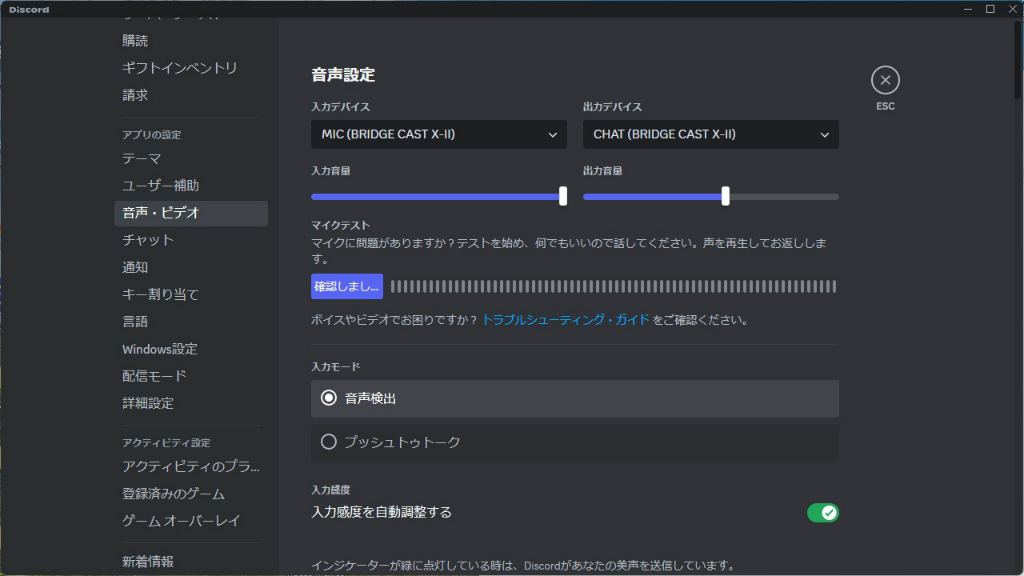
Task: Toggle 入力感度を自動調整する switch off
Action: click(823, 513)
